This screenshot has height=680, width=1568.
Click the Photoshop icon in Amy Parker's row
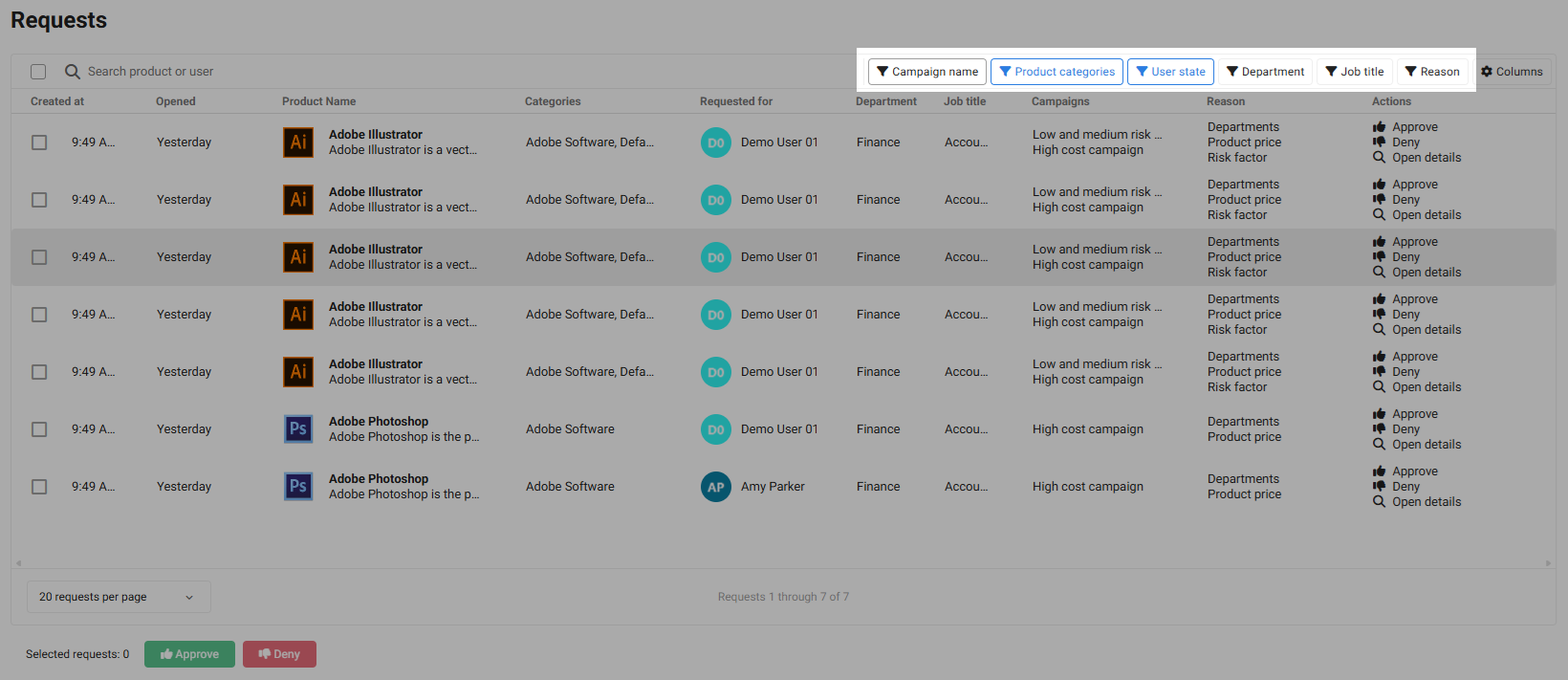click(x=298, y=487)
